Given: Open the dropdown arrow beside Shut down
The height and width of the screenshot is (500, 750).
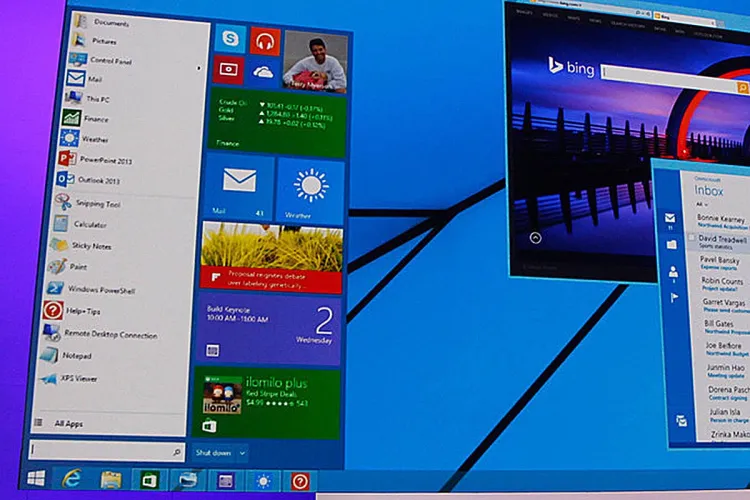Looking at the screenshot, I should click(x=243, y=453).
